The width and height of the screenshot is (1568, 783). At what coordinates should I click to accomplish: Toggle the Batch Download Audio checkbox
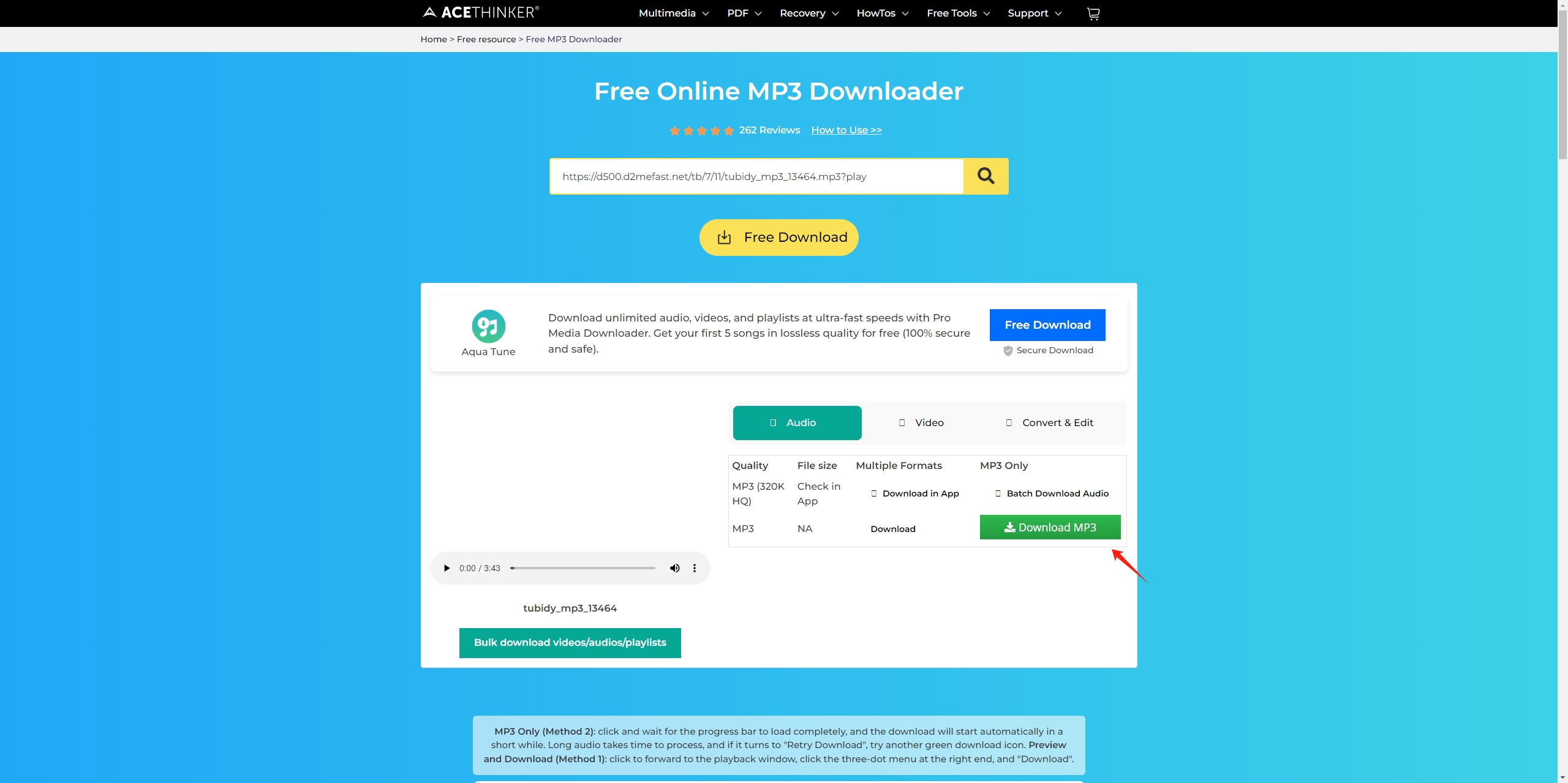(x=998, y=493)
